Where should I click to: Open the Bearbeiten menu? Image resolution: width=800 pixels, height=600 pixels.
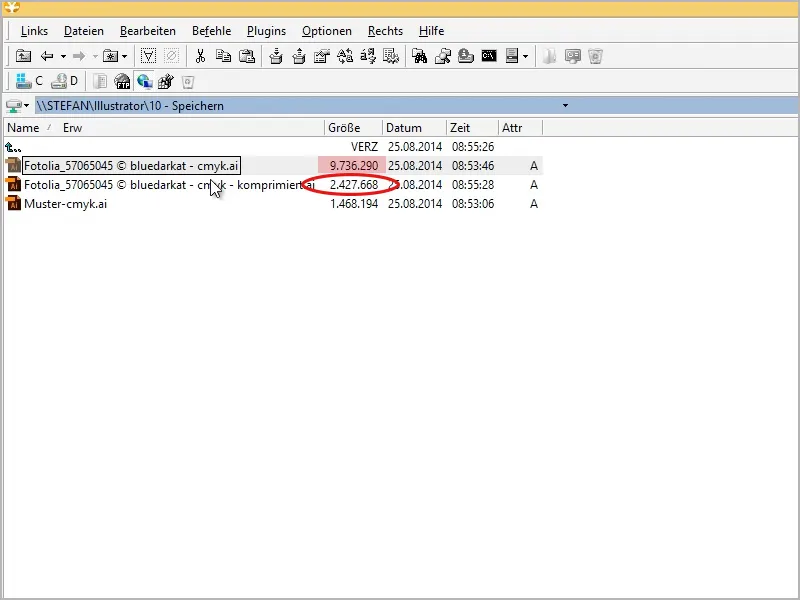click(148, 31)
